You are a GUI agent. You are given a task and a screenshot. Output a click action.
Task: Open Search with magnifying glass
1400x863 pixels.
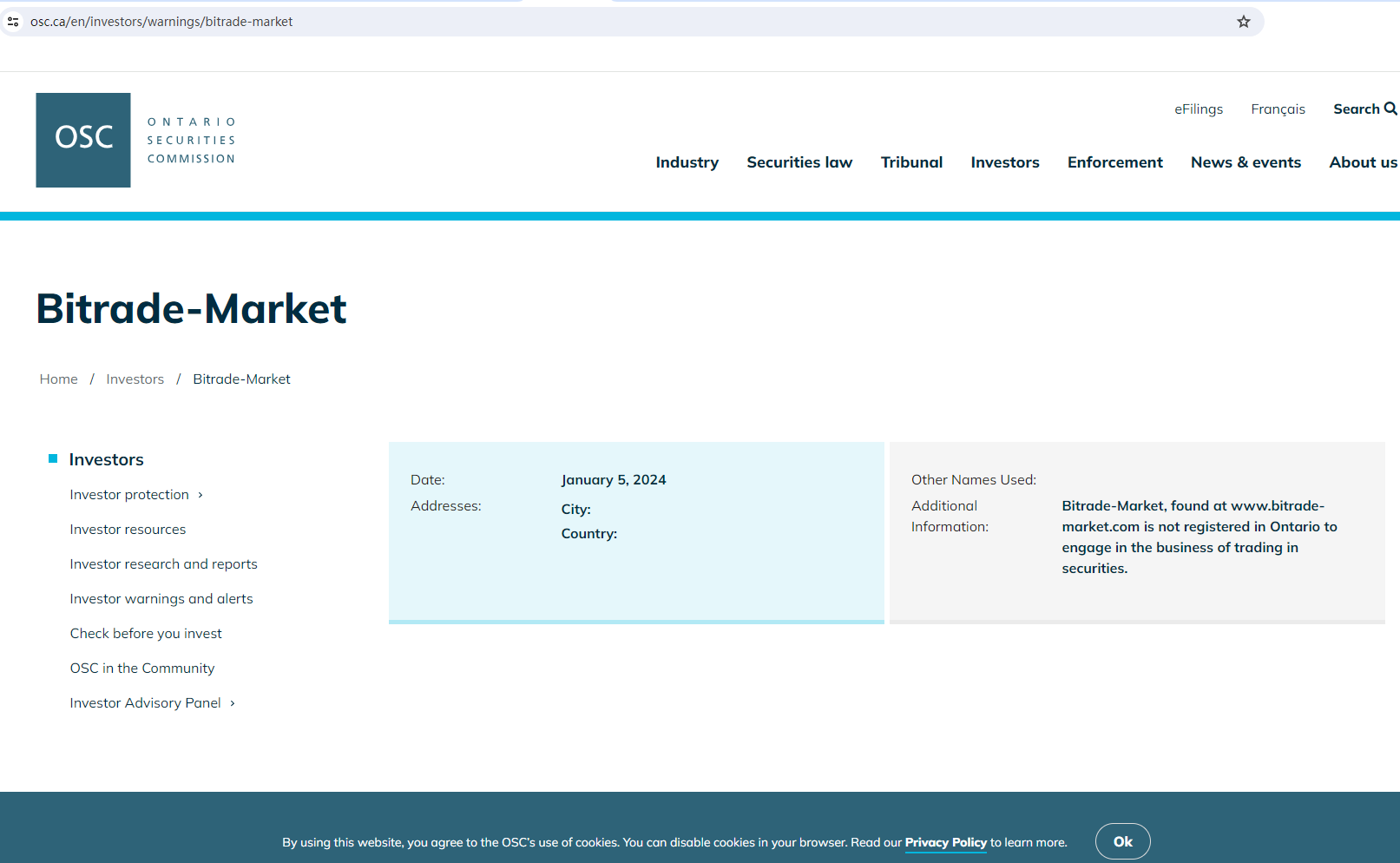click(x=1364, y=109)
